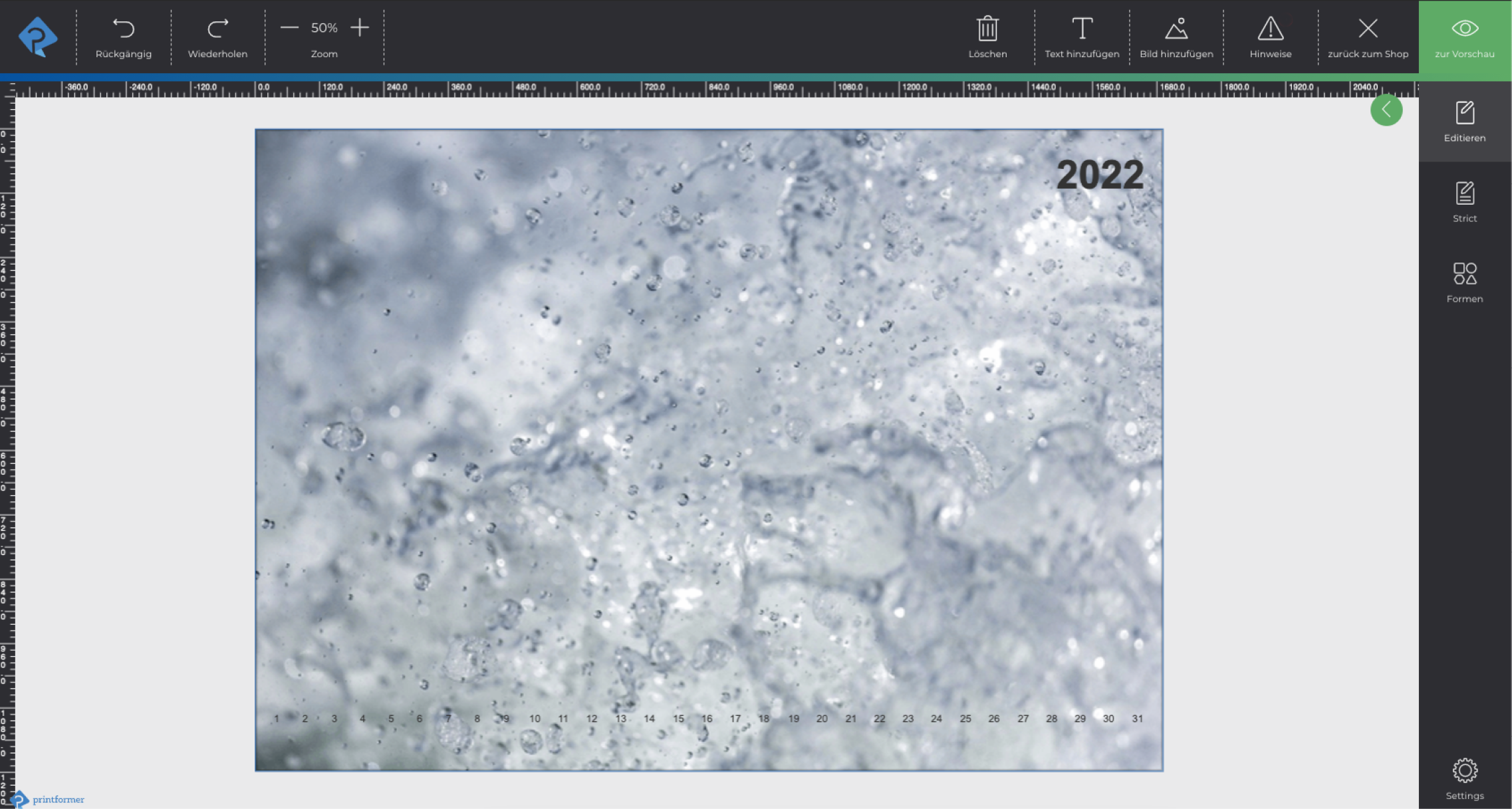
Task: Click the Rückgängig undo icon
Action: pos(124,29)
